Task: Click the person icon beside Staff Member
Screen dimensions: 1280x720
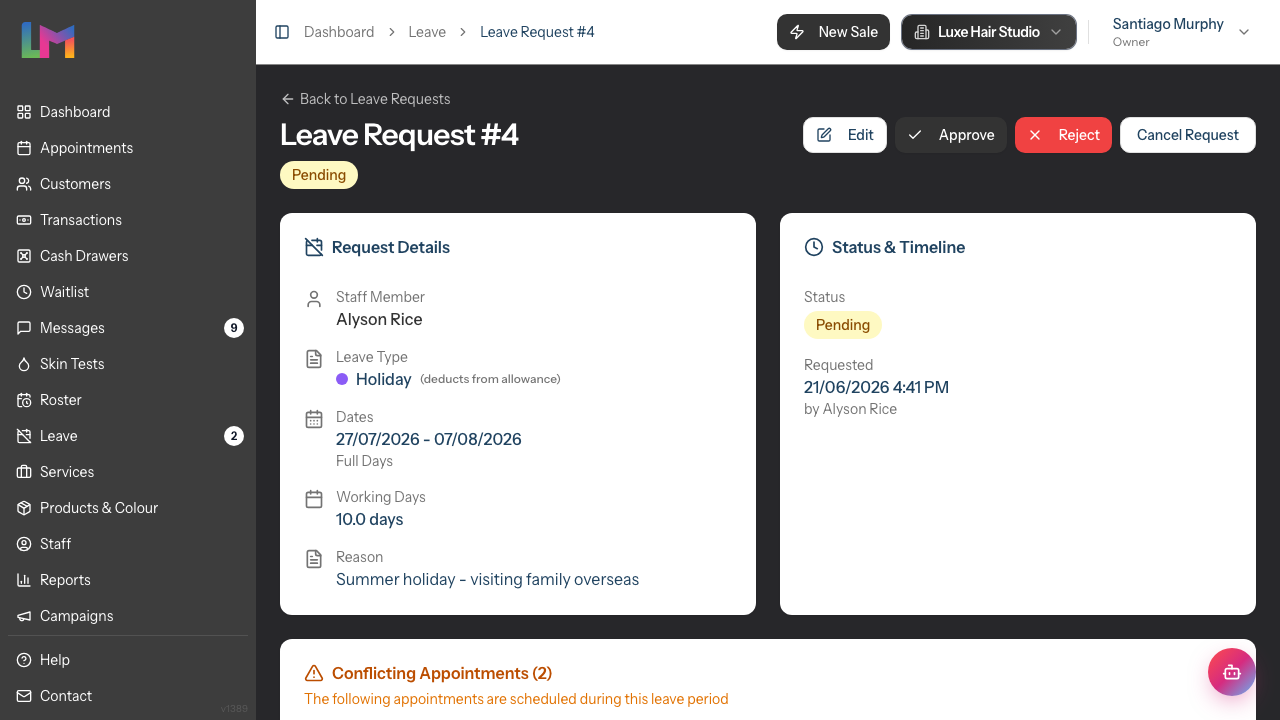Action: (314, 299)
